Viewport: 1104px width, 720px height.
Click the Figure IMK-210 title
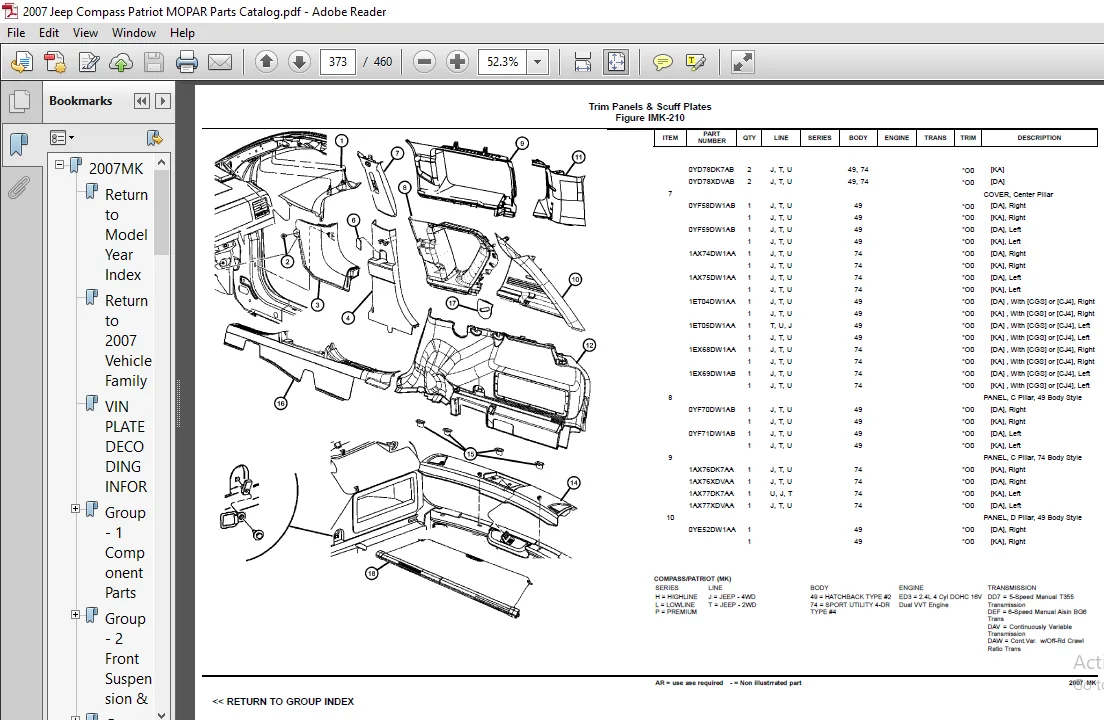pyautogui.click(x=650, y=118)
